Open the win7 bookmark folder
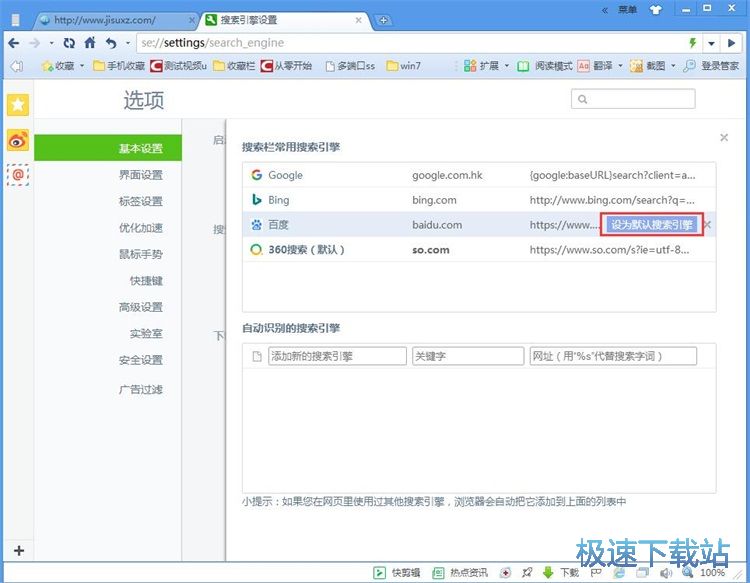Screen dimensions: 750x583 [x=404, y=66]
